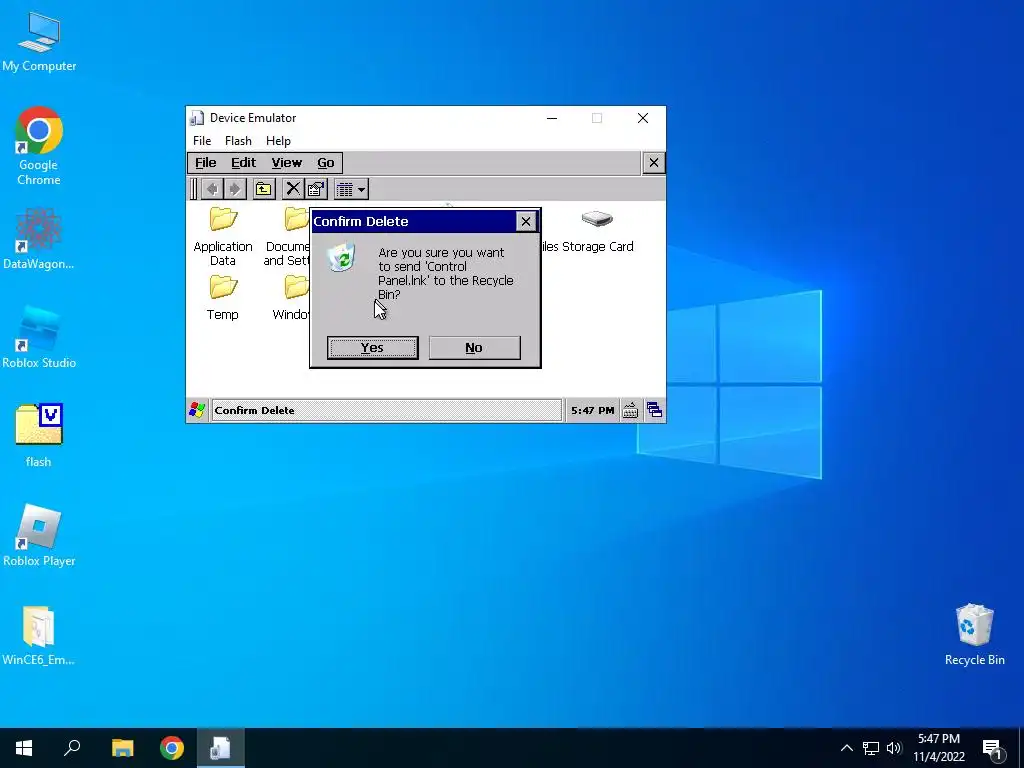The width and height of the screenshot is (1024, 768).
Task: Open Roblox Player desktop shortcut
Action: (x=39, y=536)
